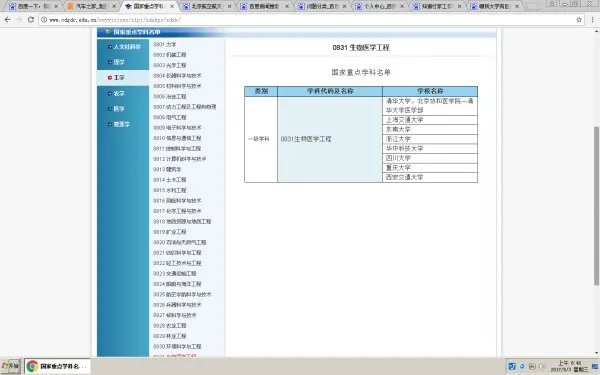
Task: Open 0824 船舶与海洋工程 link
Action: 177,284
